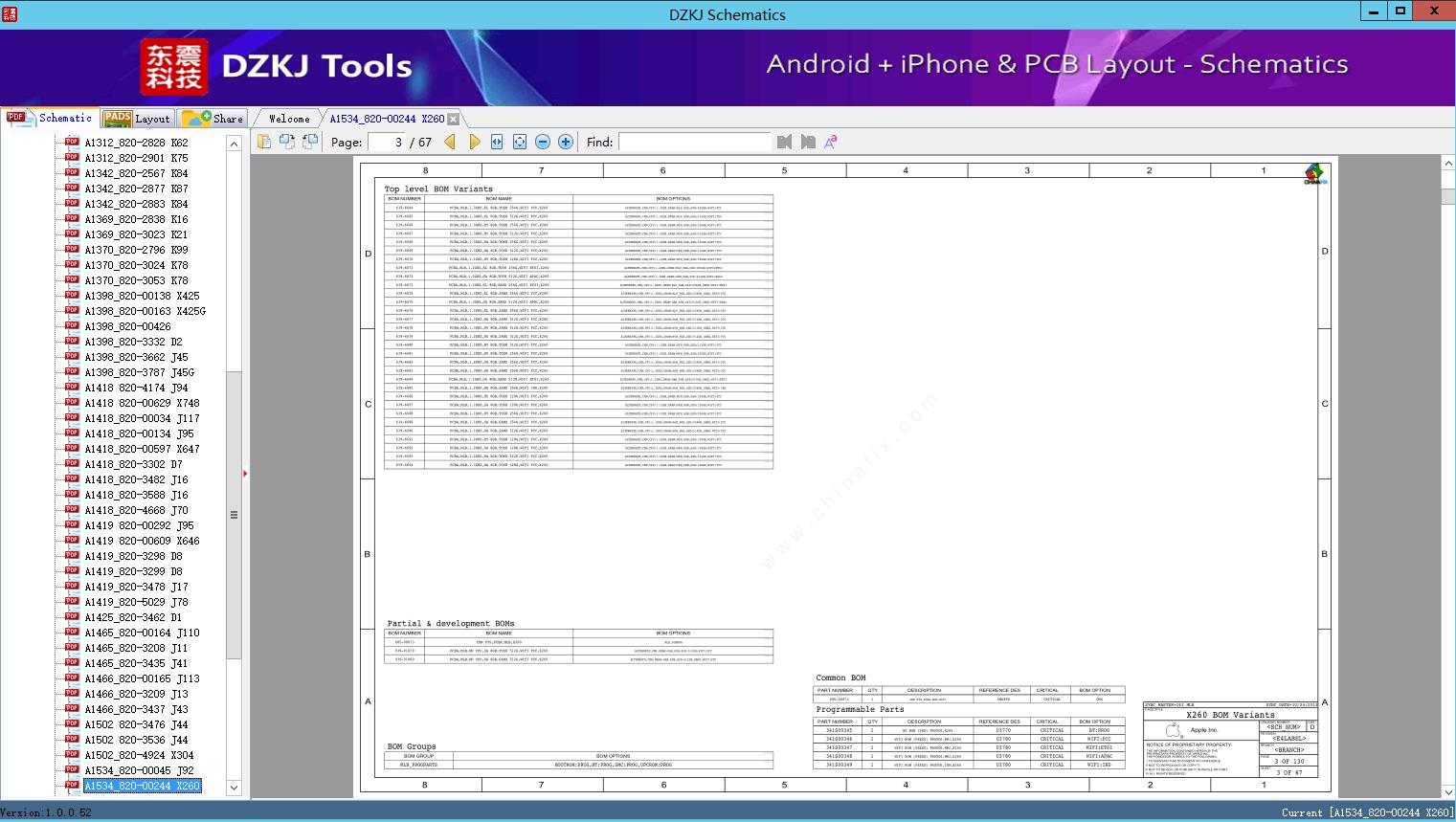The width and height of the screenshot is (1456, 822).
Task: Open A1466_820-00165 J113 schematic
Action: pos(142,678)
